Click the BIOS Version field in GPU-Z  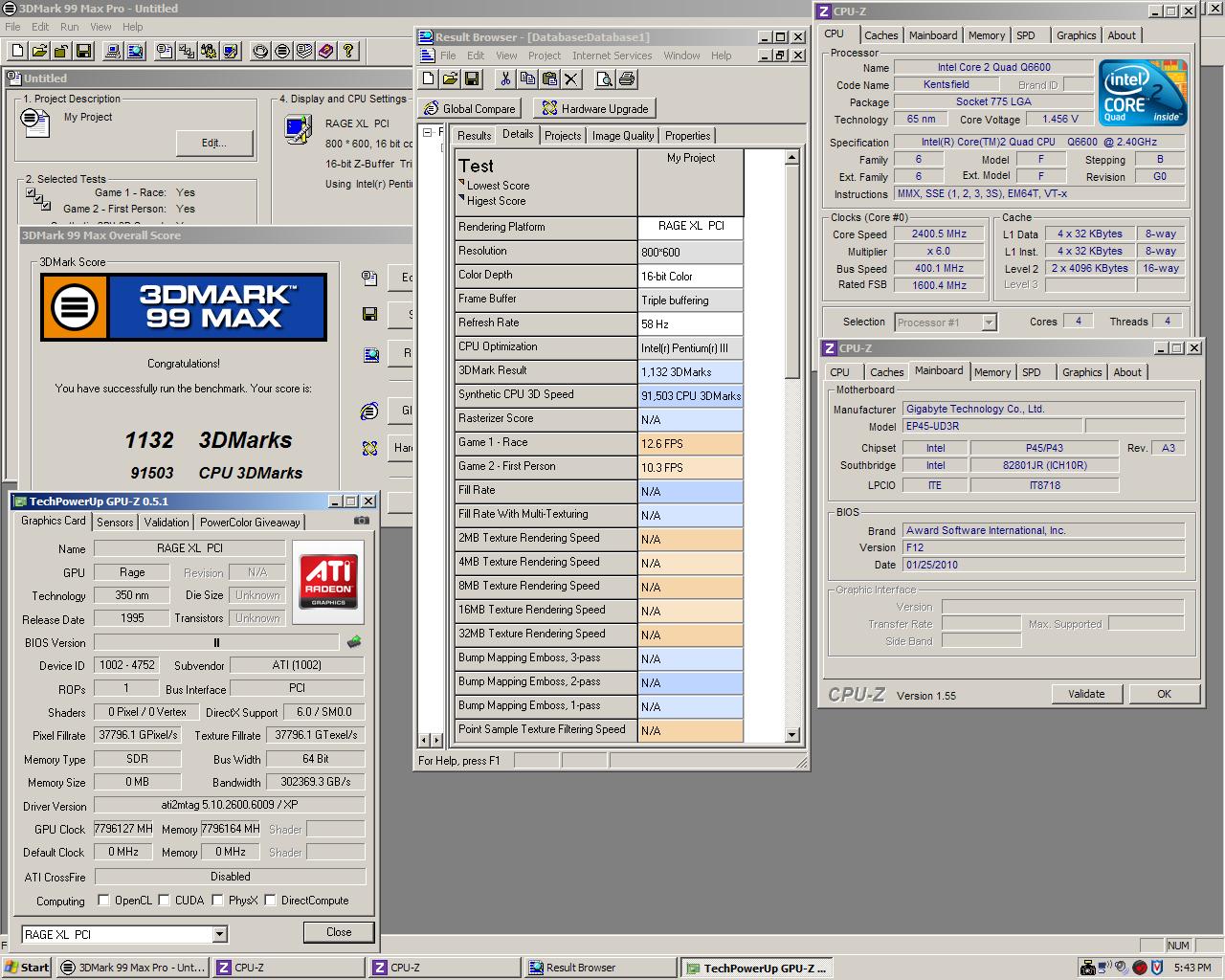tap(216, 642)
